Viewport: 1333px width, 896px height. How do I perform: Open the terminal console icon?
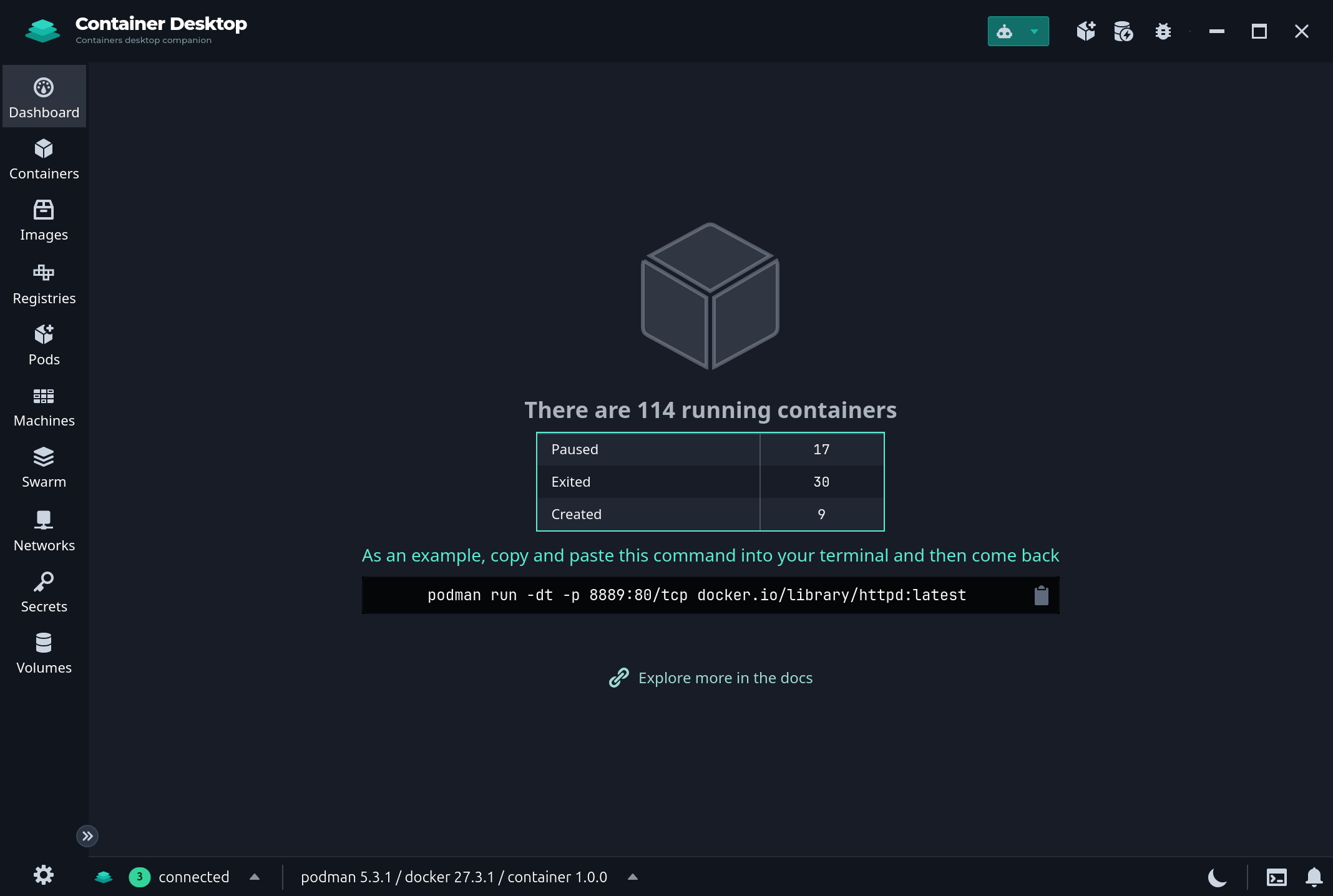(1276, 877)
